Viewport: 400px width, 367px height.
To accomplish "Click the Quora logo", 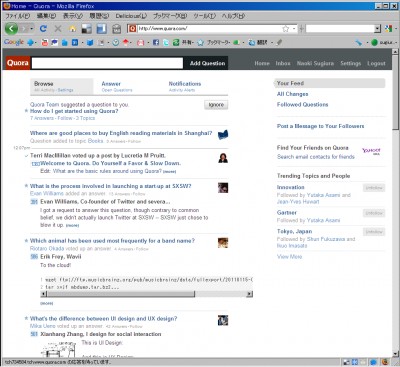I will [18, 63].
